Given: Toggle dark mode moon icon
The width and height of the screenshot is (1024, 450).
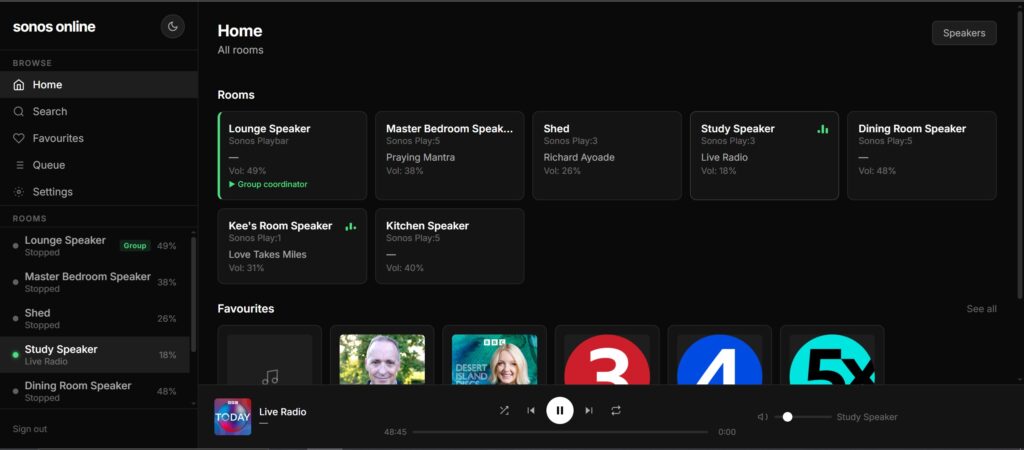Looking at the screenshot, I should pyautogui.click(x=172, y=27).
